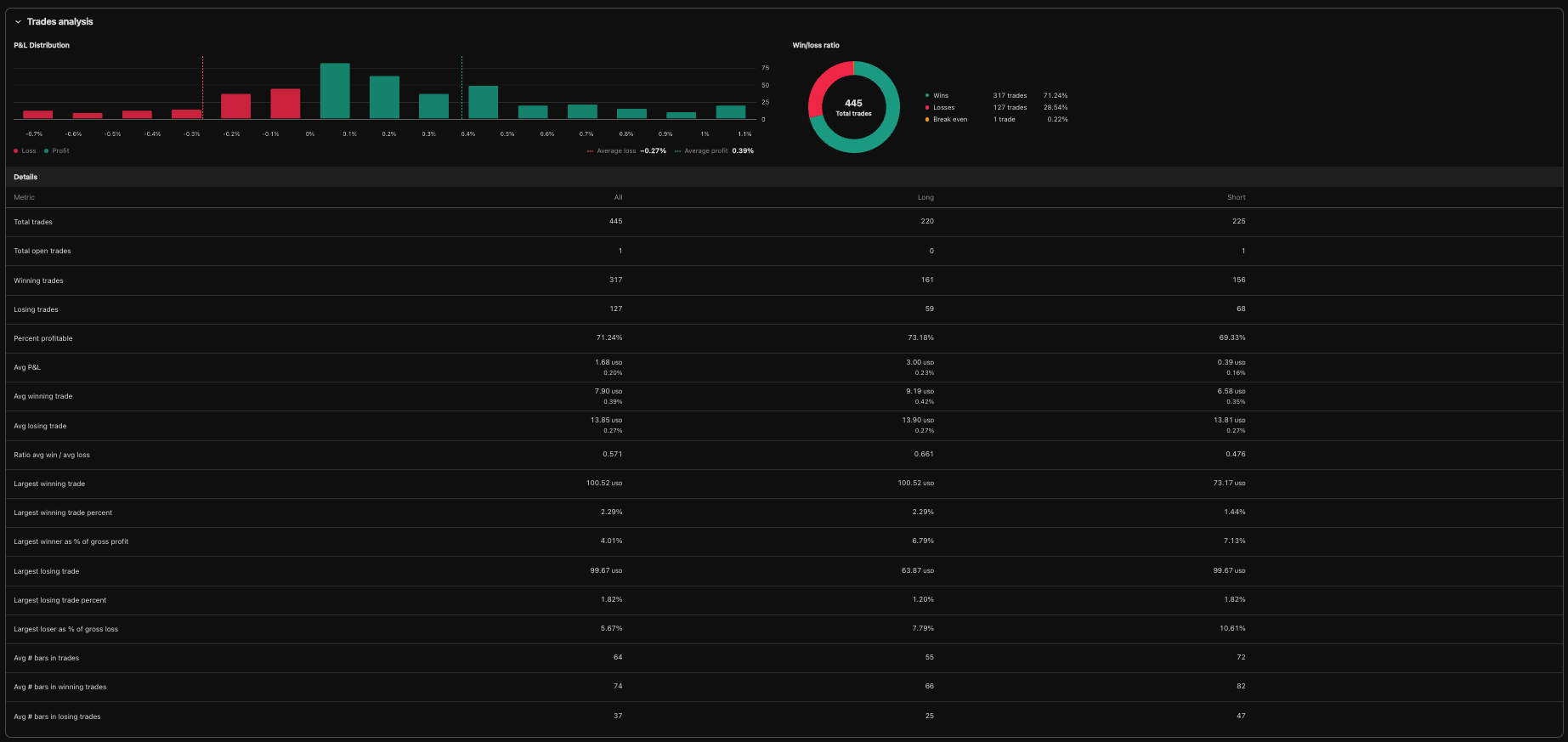Image resolution: width=1568 pixels, height=742 pixels.
Task: Click the tallest red bar in P&L Distribution
Action: pyautogui.click(x=285, y=104)
